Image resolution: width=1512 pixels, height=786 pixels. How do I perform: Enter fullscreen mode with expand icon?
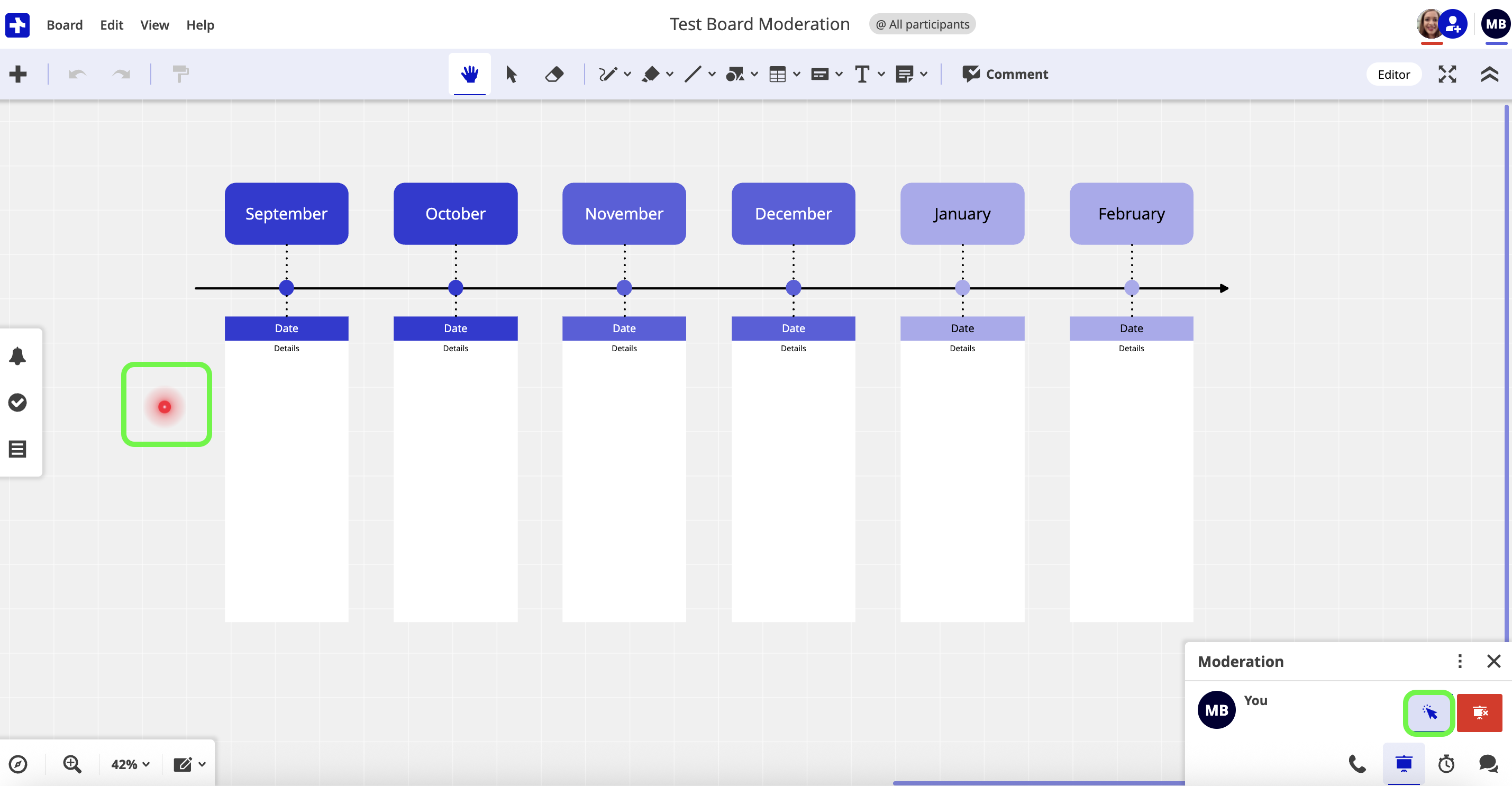[x=1447, y=74]
